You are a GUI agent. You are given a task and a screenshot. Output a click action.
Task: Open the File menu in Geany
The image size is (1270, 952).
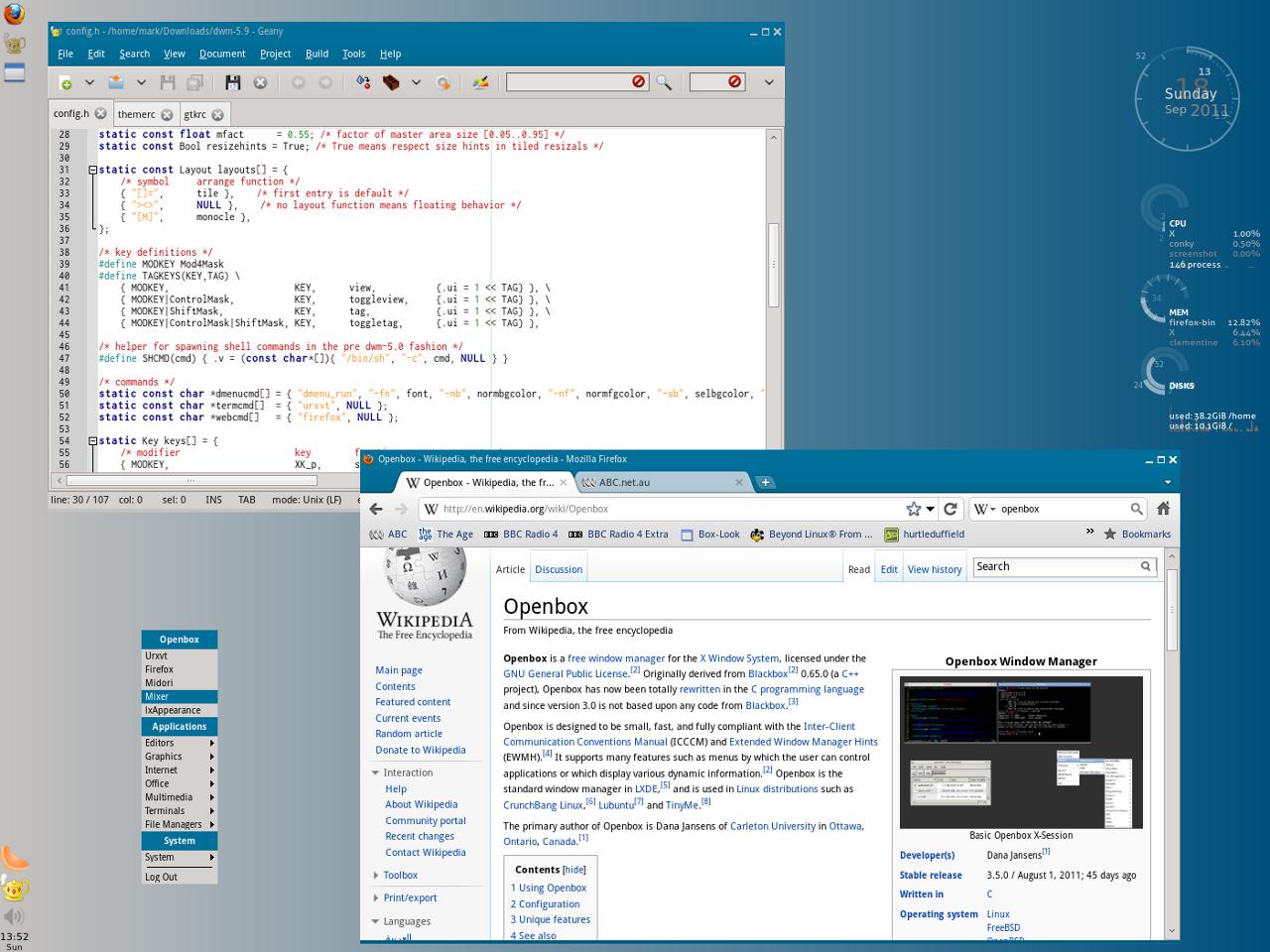coord(65,54)
